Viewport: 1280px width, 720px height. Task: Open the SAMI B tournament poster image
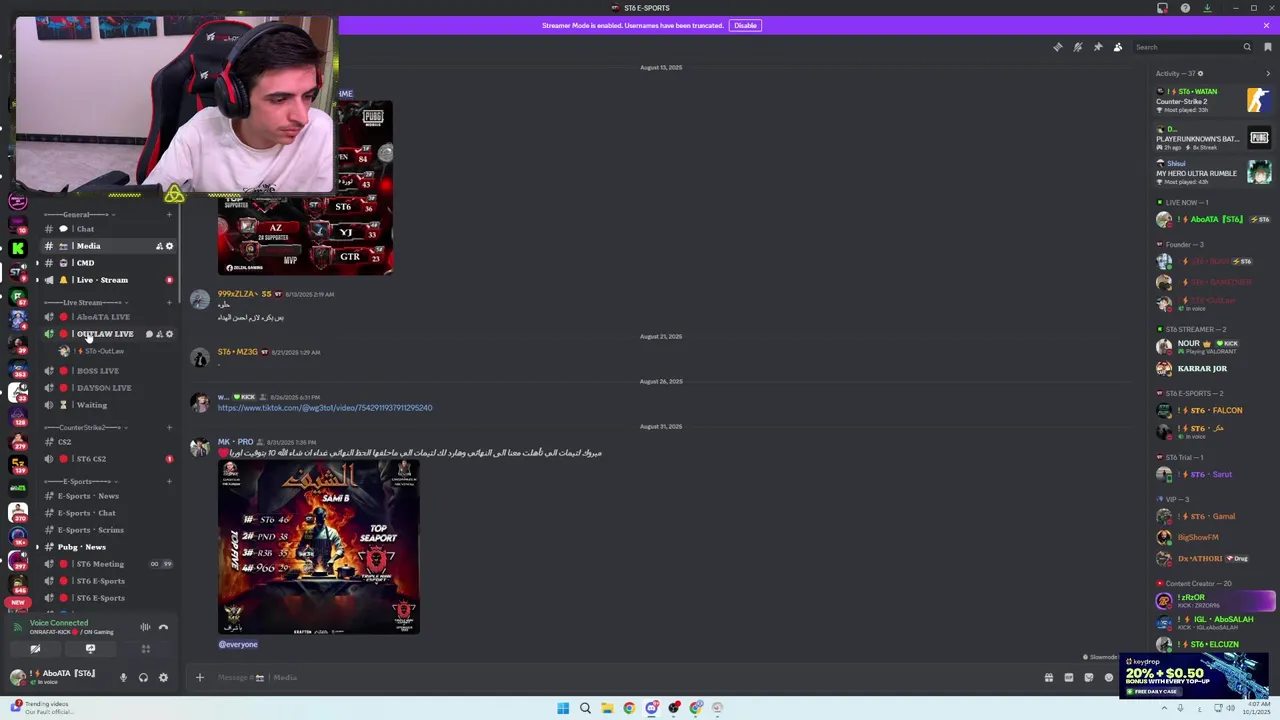(x=319, y=547)
